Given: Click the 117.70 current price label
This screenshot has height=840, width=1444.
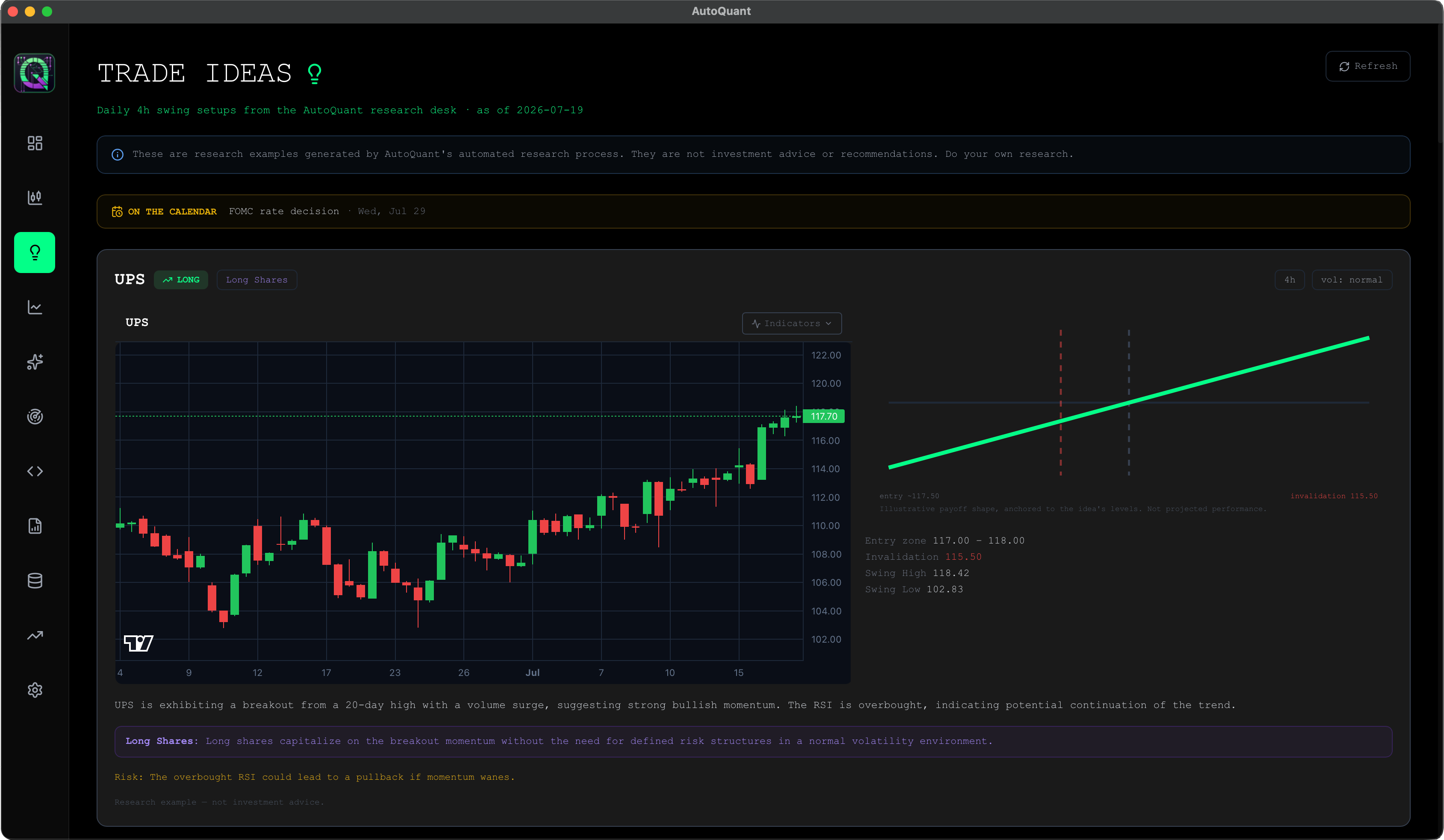Looking at the screenshot, I should [x=824, y=416].
